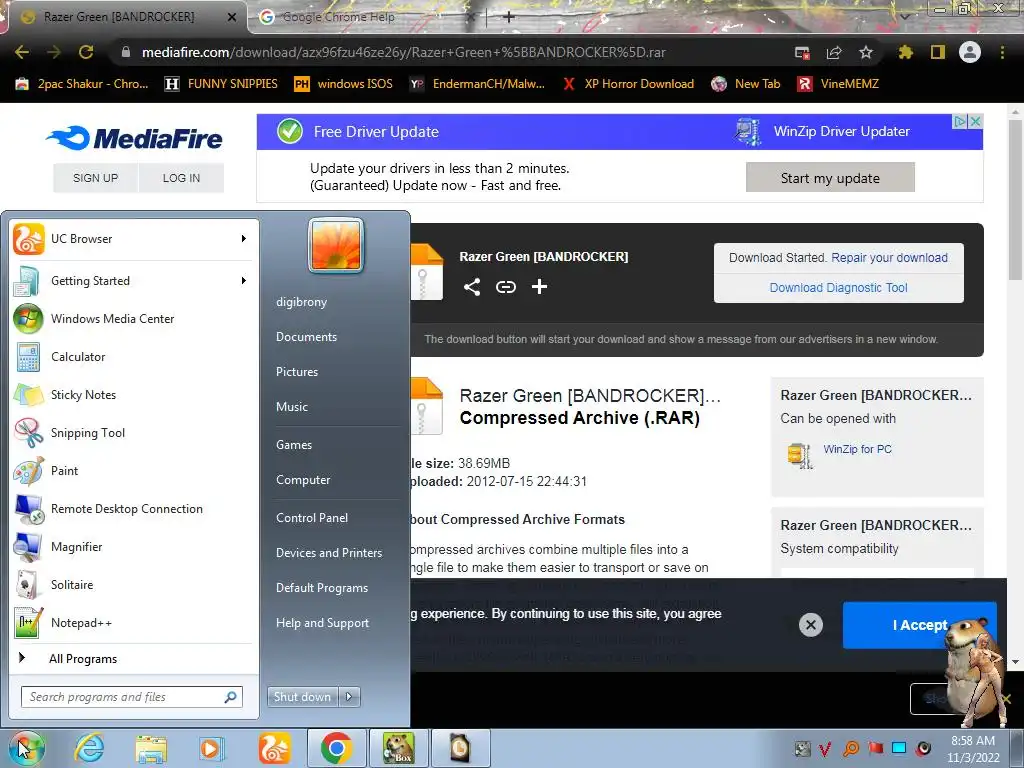The height and width of the screenshot is (768, 1024).
Task: Open XP Horror Download bookmark
Action: [630, 84]
